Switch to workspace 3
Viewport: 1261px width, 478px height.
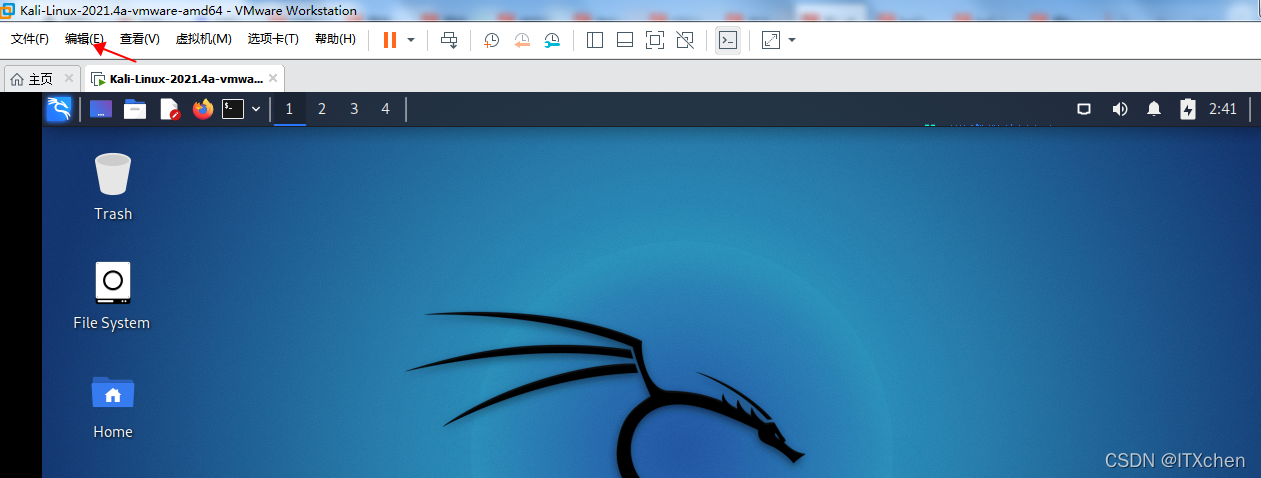[x=354, y=109]
